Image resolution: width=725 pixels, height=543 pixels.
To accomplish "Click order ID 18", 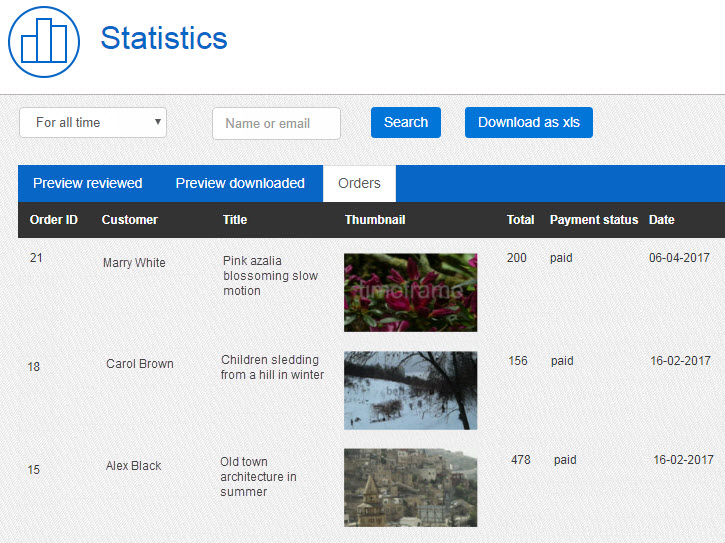I will click(34, 367).
